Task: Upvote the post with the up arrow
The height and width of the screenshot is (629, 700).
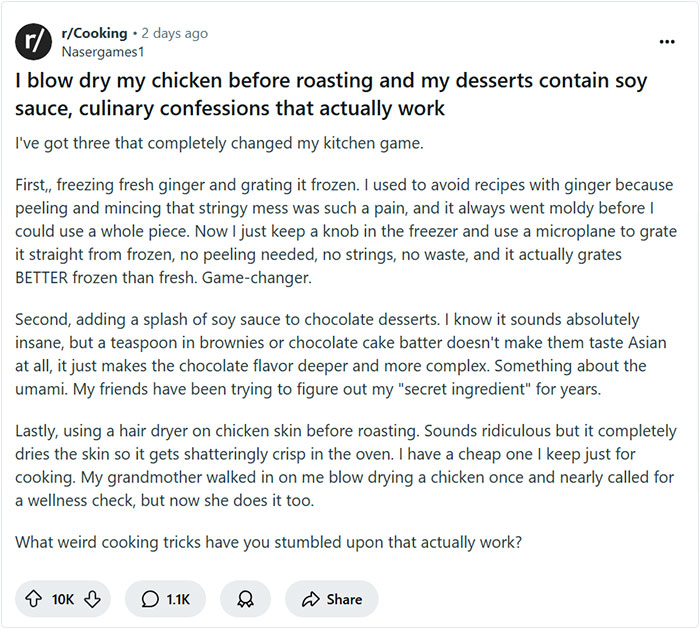Action: point(34,599)
